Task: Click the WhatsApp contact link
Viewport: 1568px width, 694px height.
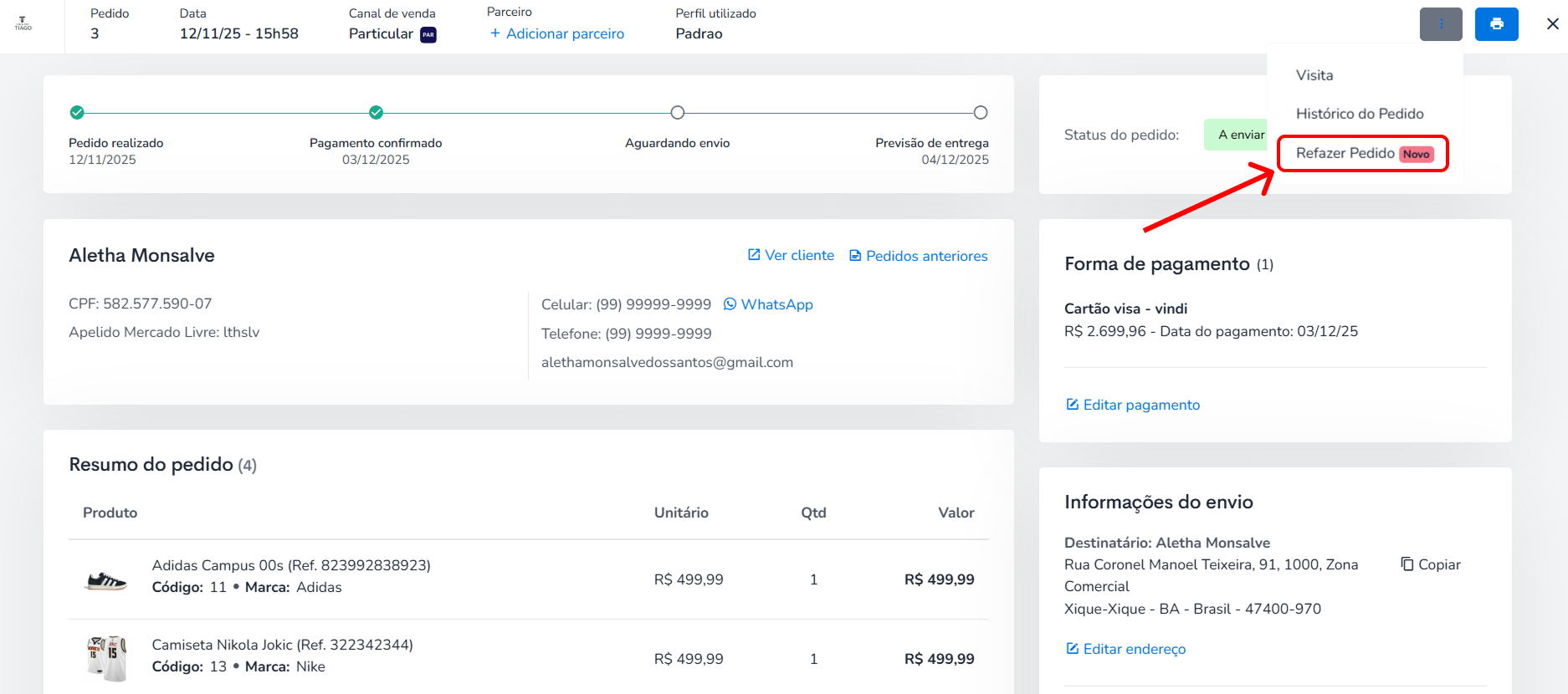Action: 768,304
